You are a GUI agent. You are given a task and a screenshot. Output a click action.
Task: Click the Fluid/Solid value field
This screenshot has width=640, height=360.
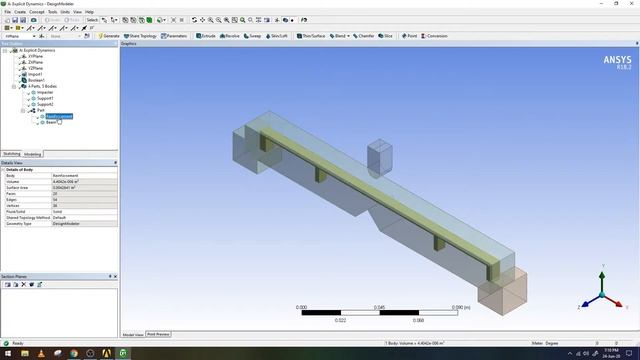[84, 212]
